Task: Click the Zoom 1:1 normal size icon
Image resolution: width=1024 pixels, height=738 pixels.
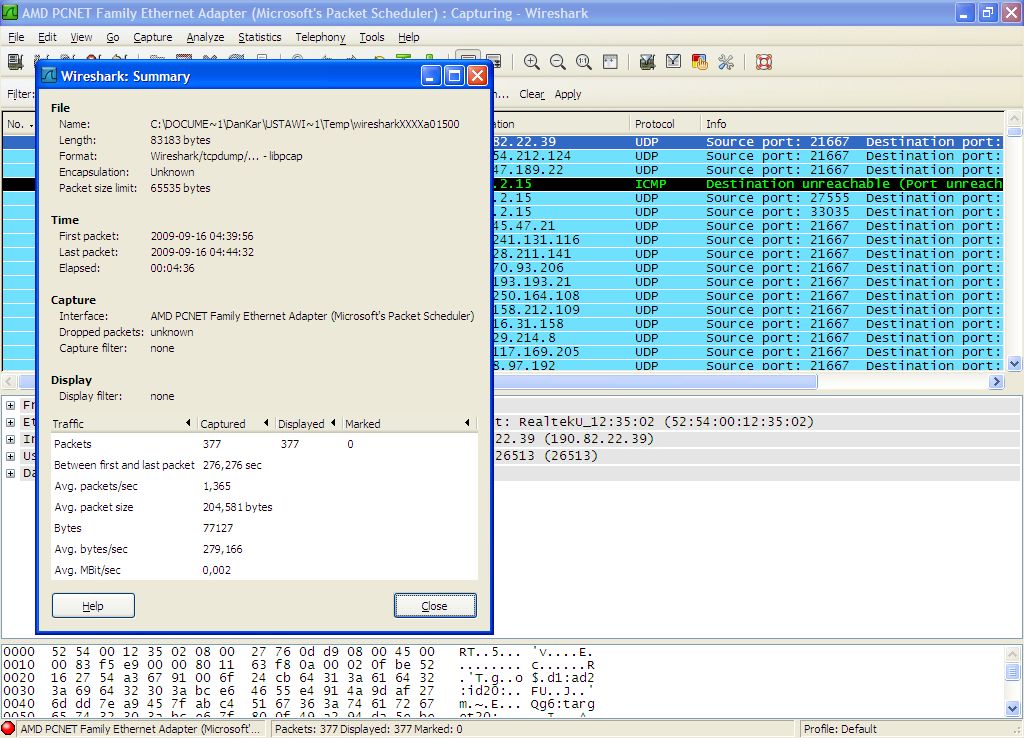Action: tap(584, 62)
